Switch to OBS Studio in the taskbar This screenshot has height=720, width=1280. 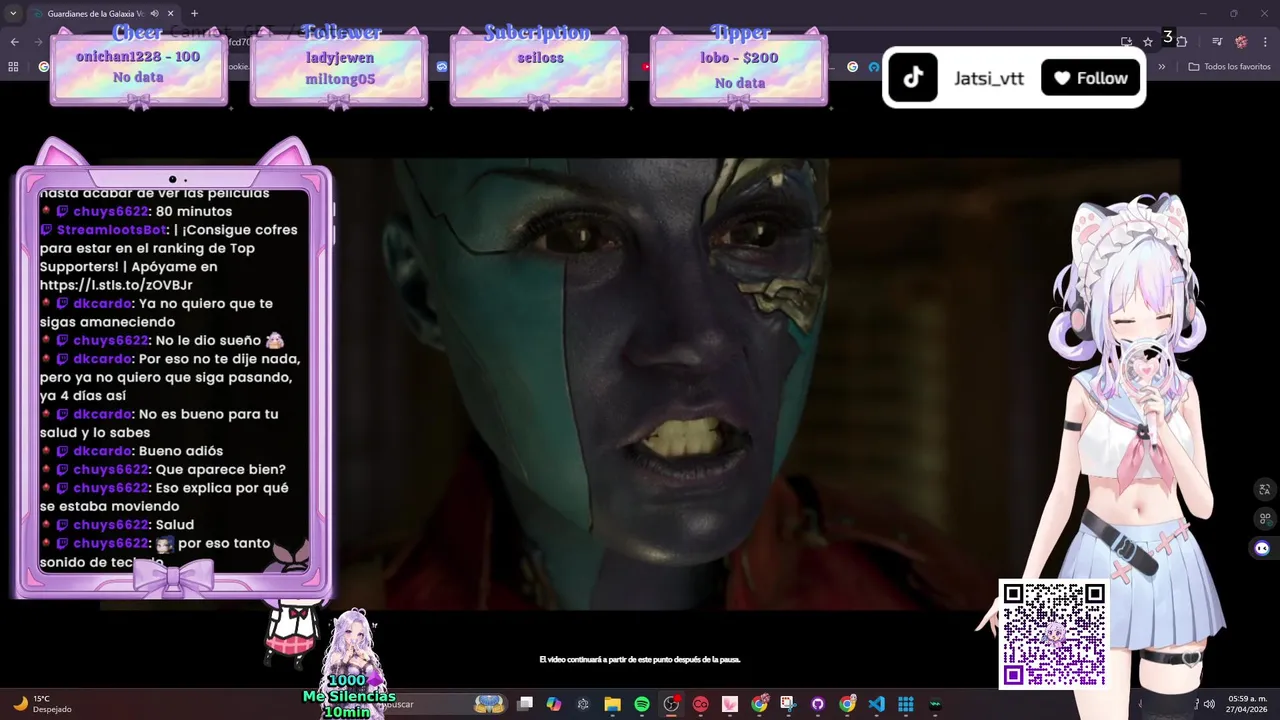[x=671, y=704]
